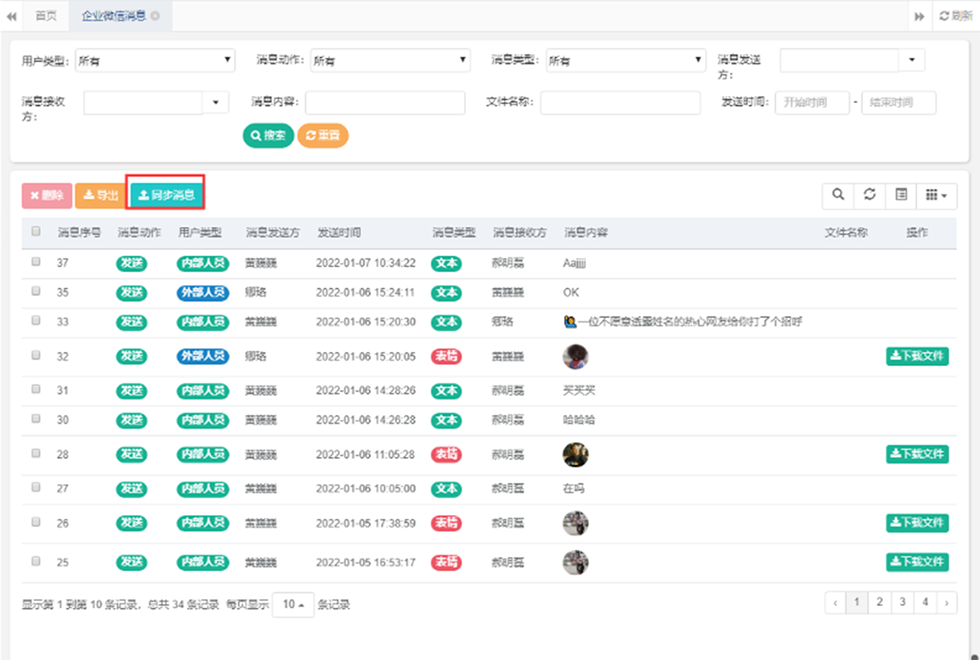The image size is (980, 660).
Task: Select the checkbox for row 37
Action: (36, 262)
